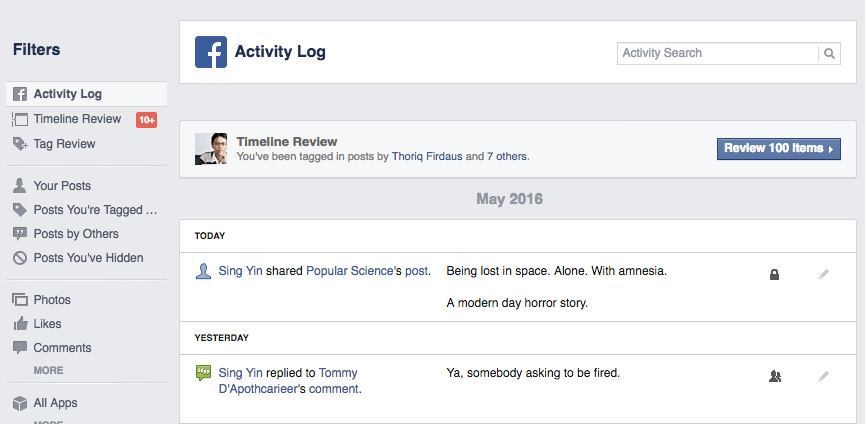Click the Photos sidebar icon
The width and height of the screenshot is (865, 424).
20,300
